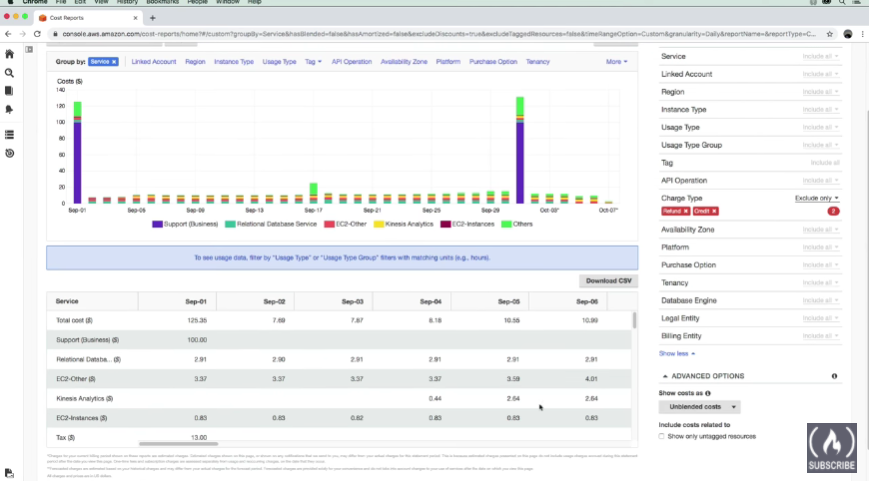The image size is (869, 481).
Task: Click the table's vertical scrollbar
Action: pyautogui.click(x=635, y=320)
